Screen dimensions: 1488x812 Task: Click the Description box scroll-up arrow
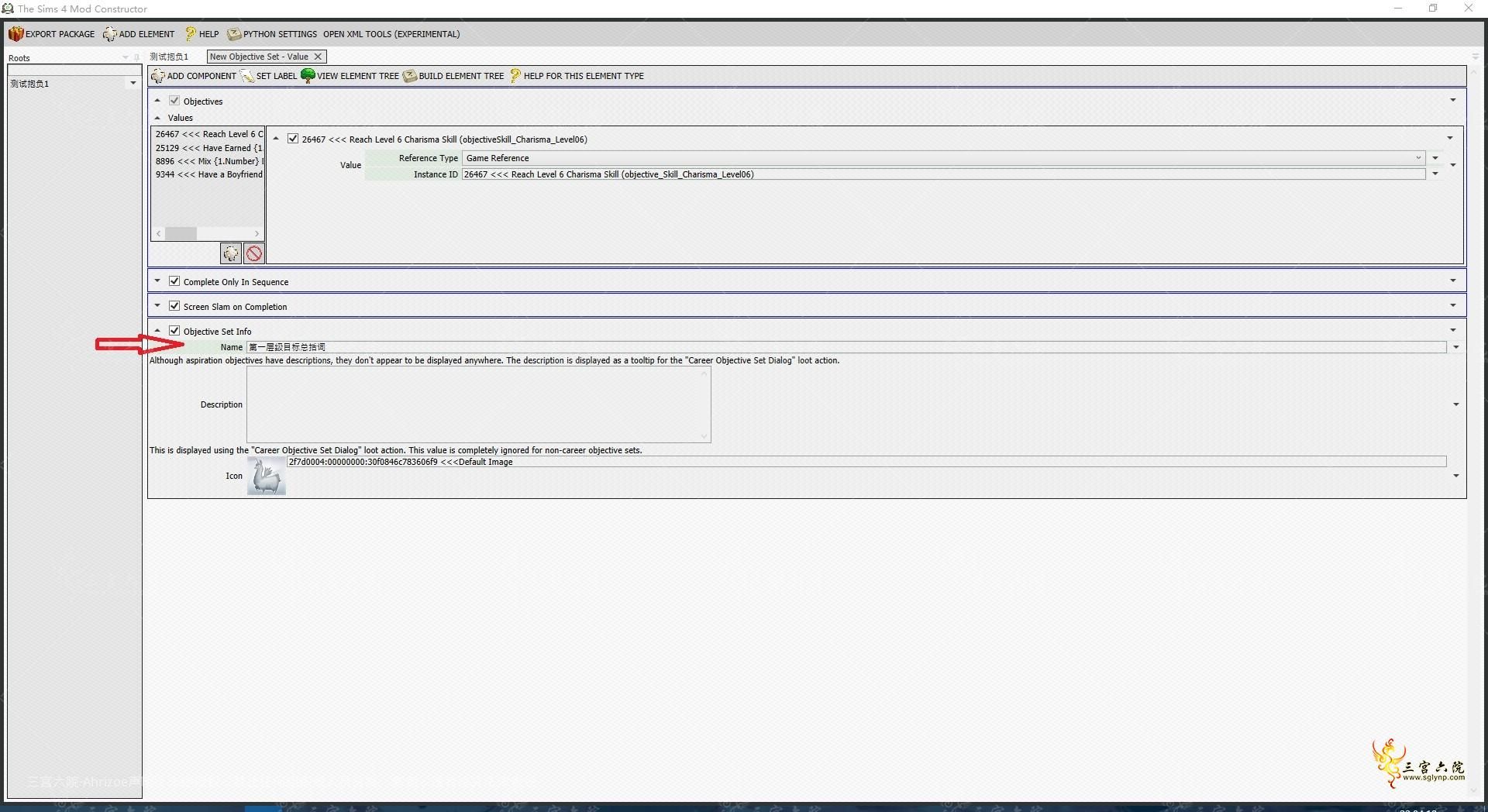(704, 373)
